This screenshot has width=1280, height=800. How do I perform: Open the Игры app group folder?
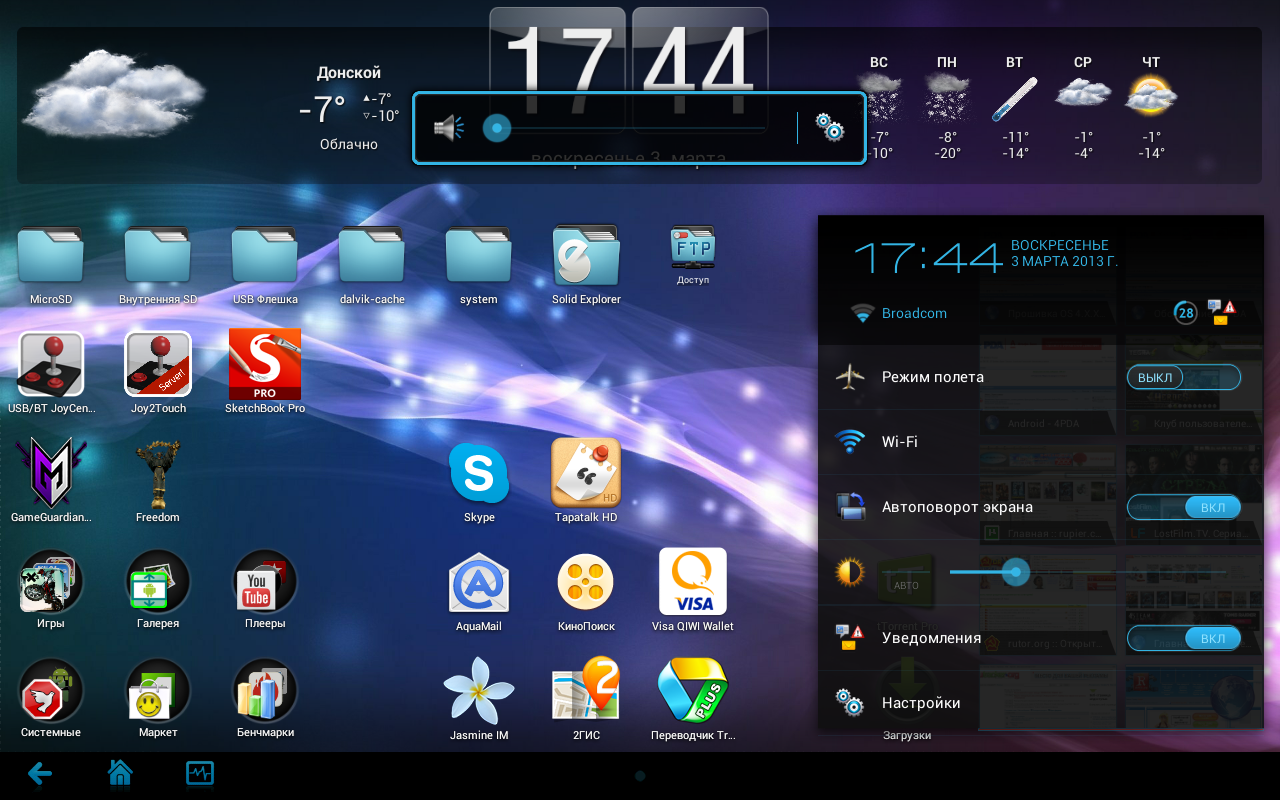(51, 582)
